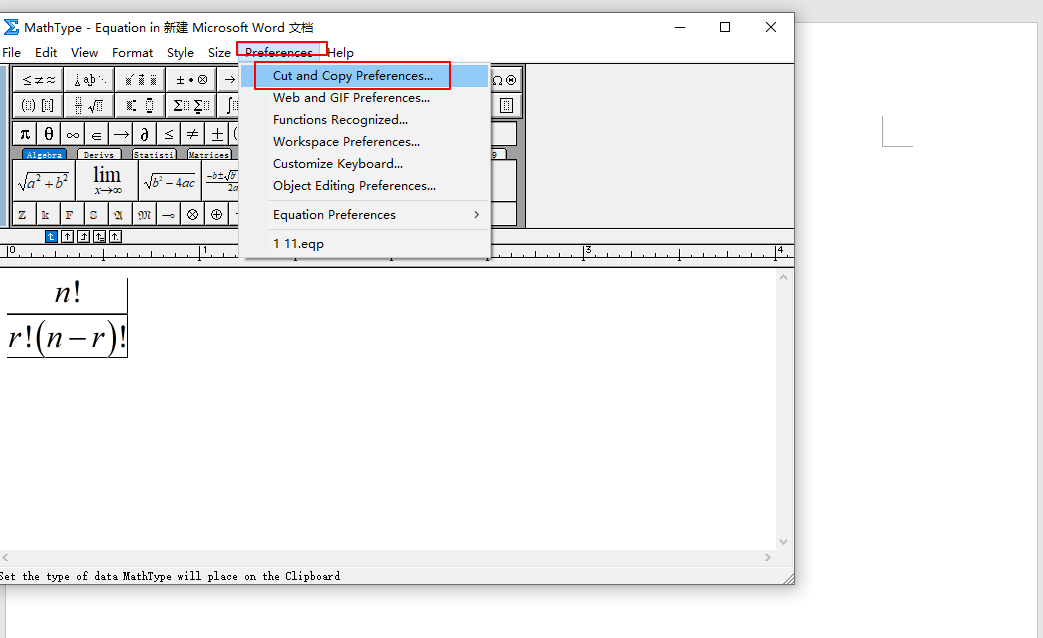Image resolution: width=1043 pixels, height=638 pixels.
Task: Click the vertical scrollbar down arrow
Action: [783, 543]
